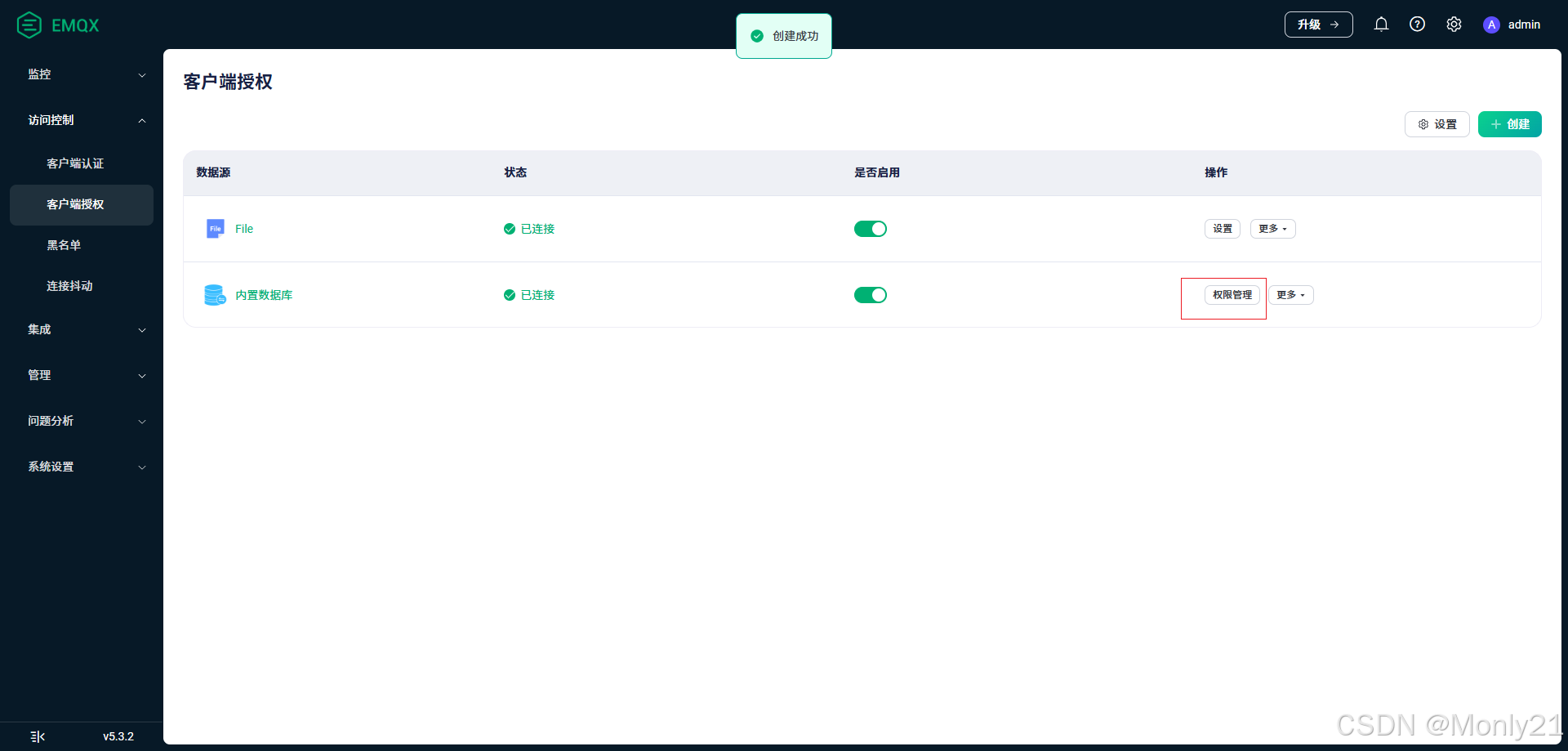Open 黑名单 page
The width and height of the screenshot is (1568, 751).
[x=82, y=245]
